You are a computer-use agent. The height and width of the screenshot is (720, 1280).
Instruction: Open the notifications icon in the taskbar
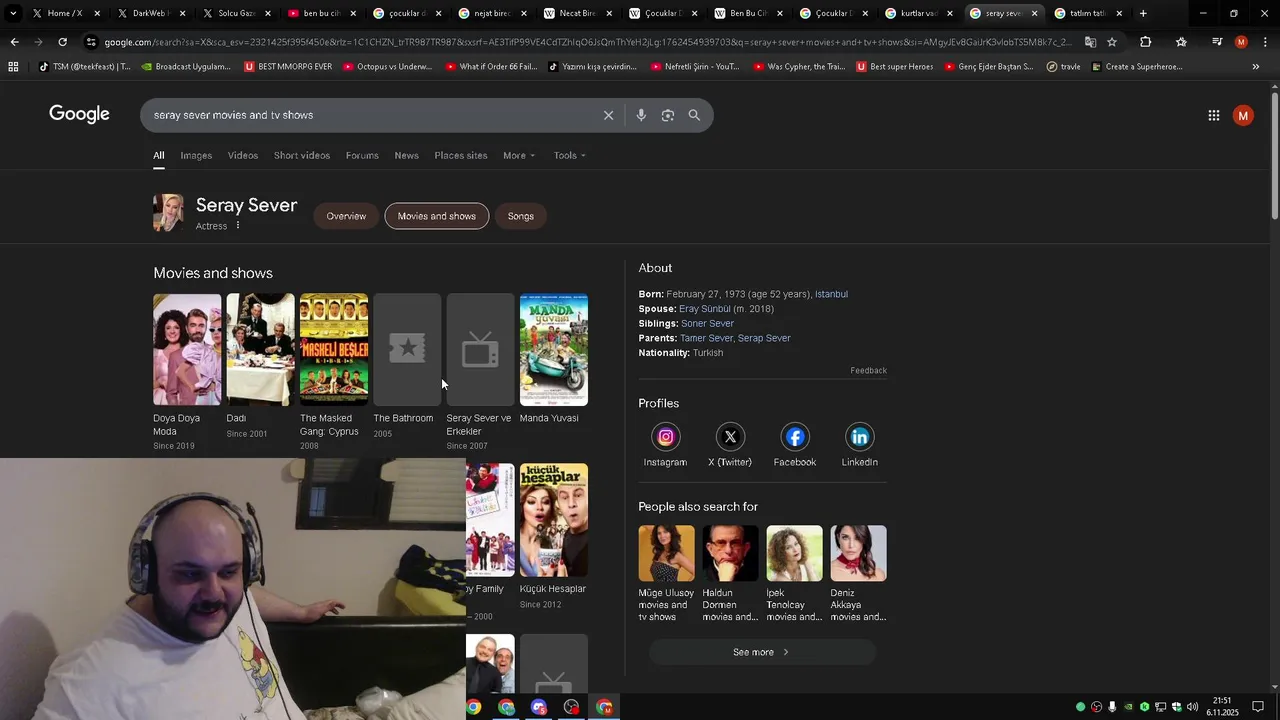click(1258, 707)
